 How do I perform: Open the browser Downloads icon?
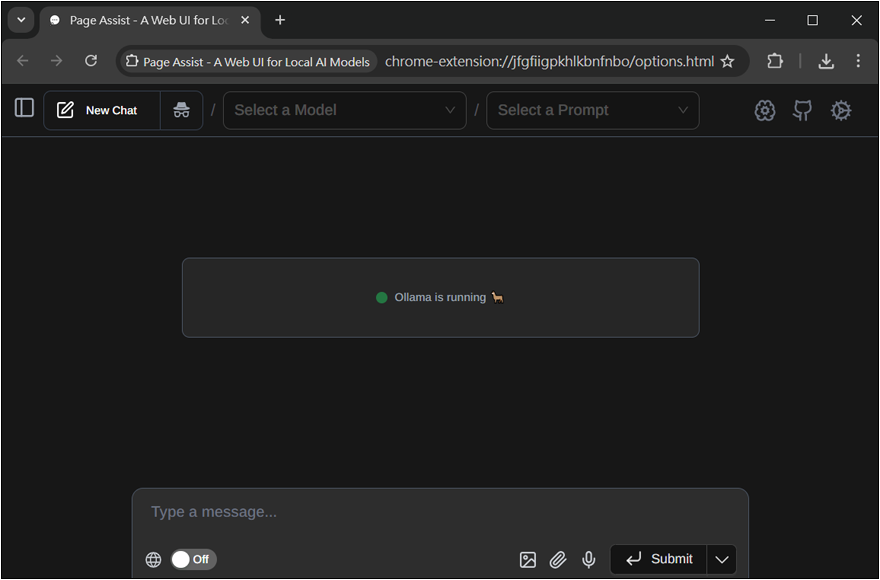(x=826, y=61)
